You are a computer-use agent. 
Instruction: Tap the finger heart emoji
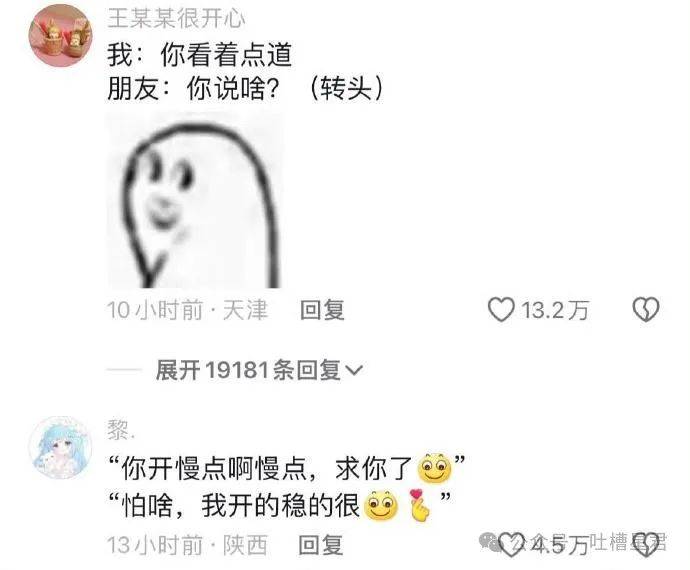click(x=419, y=505)
